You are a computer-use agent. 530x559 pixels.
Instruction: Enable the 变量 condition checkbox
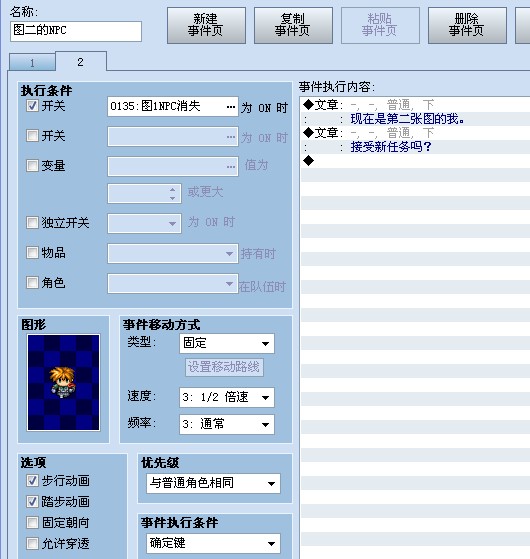[x=32, y=165]
